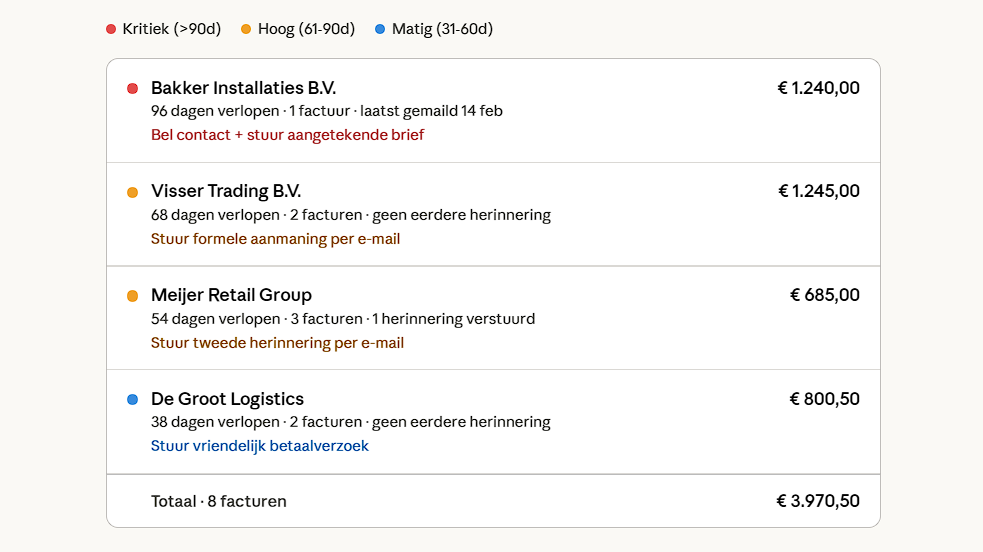Click the blue dot beside De Groot Logistics
The image size is (983, 552).
pos(132,400)
